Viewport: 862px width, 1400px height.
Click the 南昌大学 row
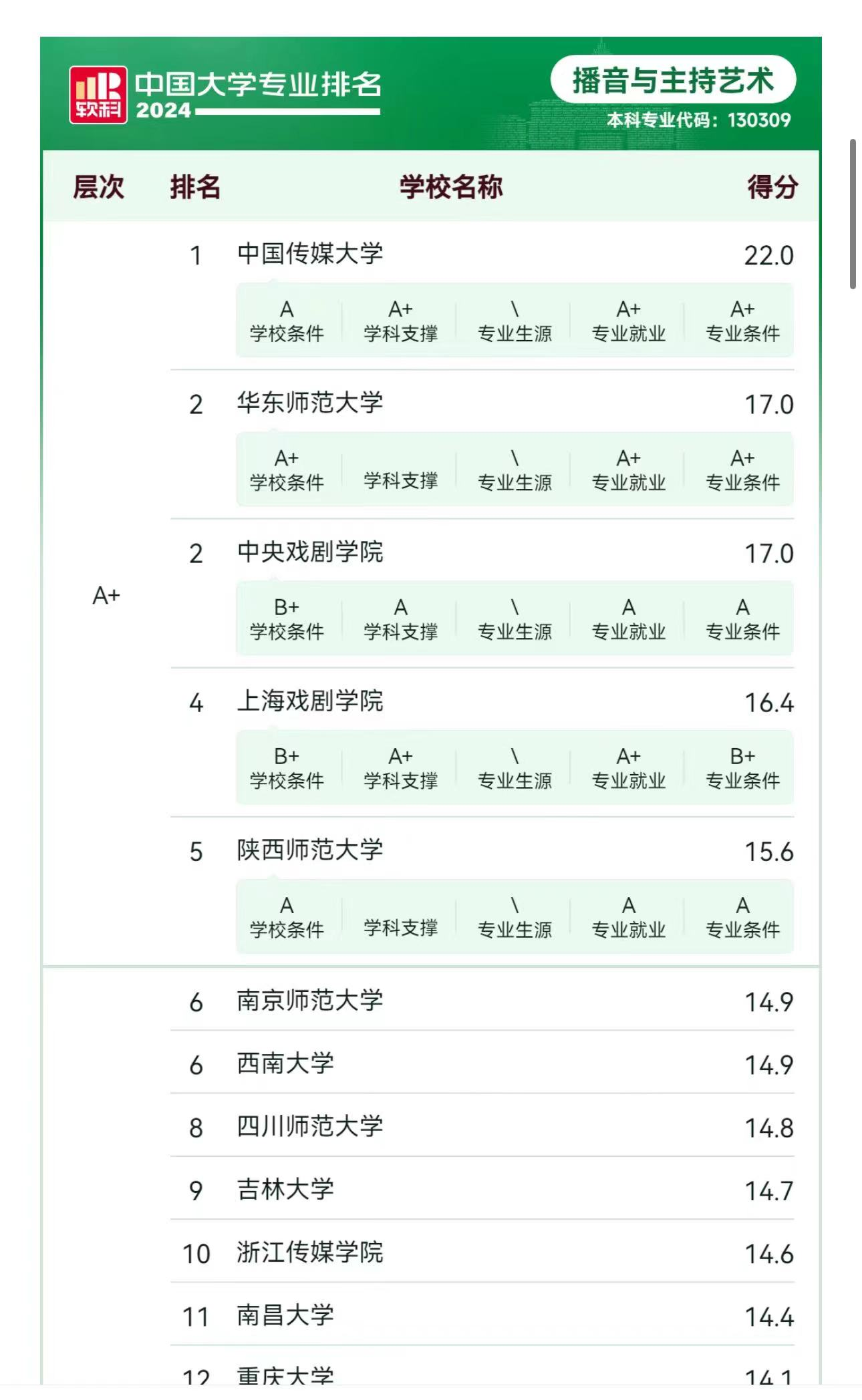pos(285,1315)
